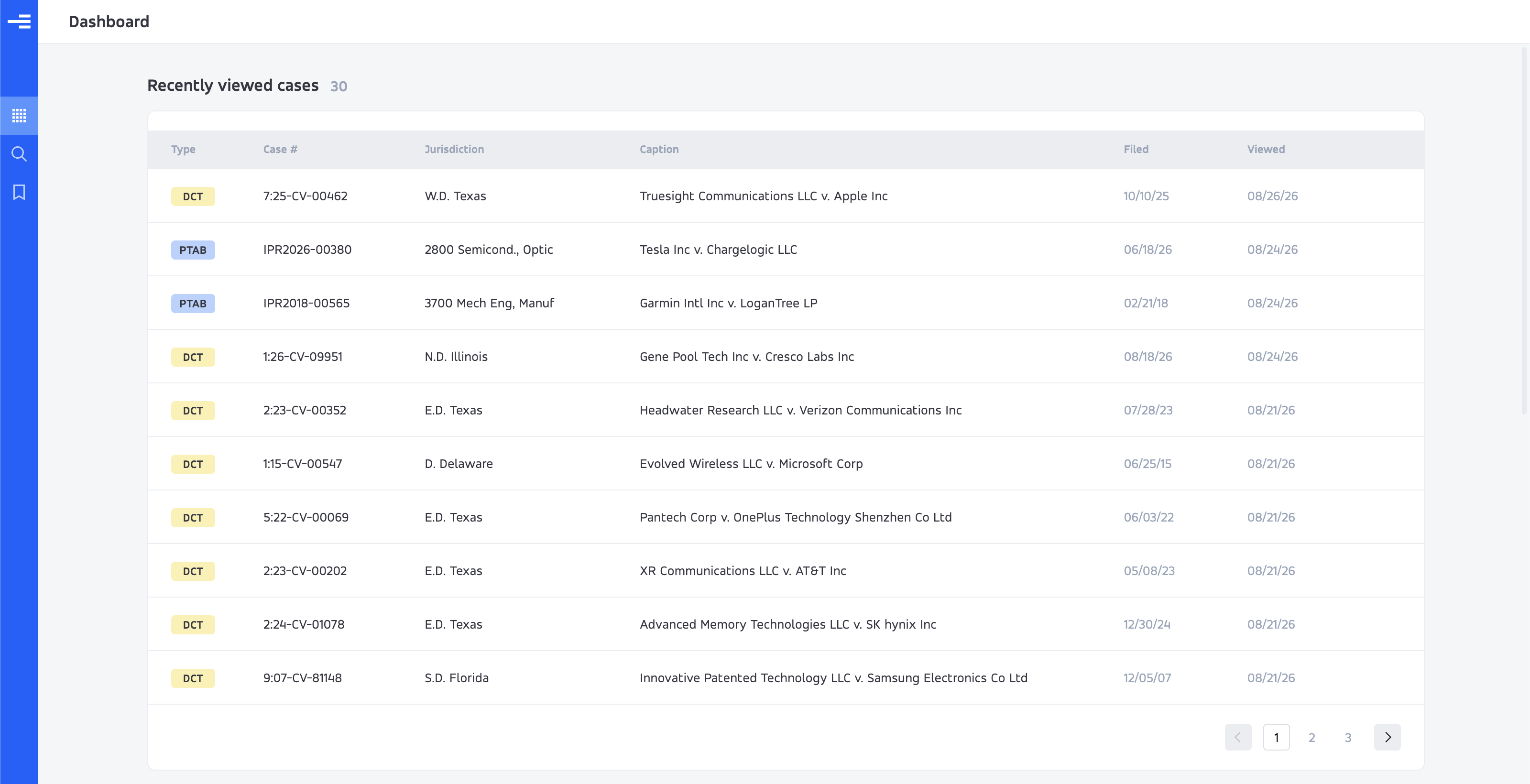This screenshot has height=784, width=1530.
Task: Select Truesight Communications LLC v. Apple Inc caption
Action: click(764, 196)
